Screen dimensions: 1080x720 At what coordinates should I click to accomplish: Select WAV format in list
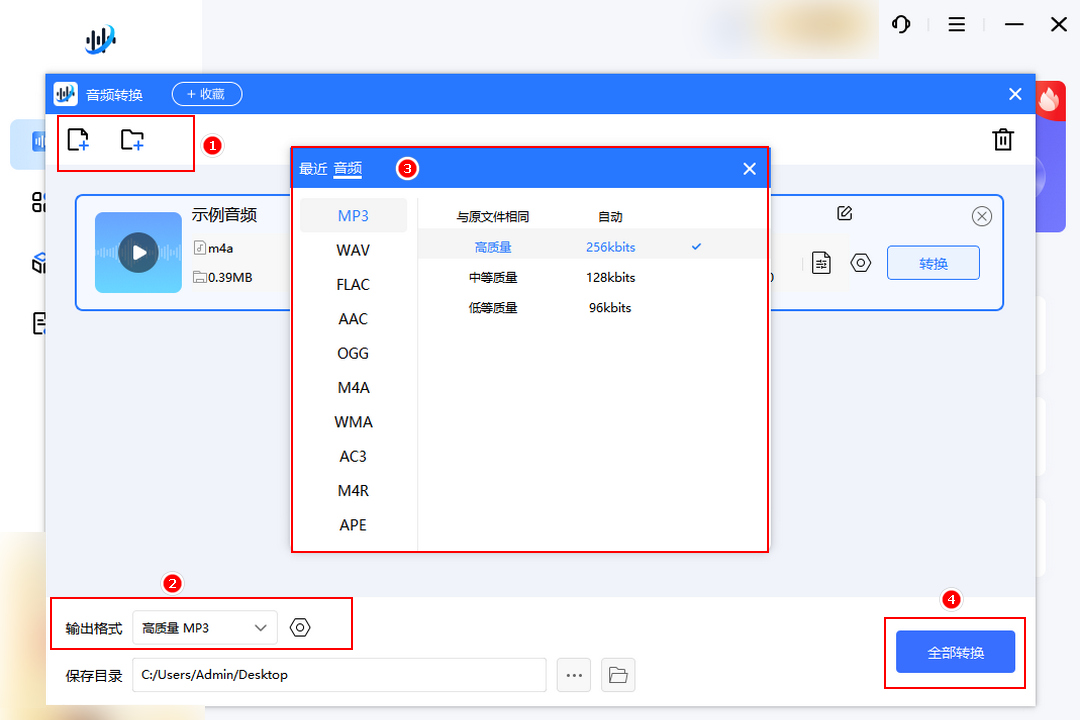pyautogui.click(x=353, y=250)
